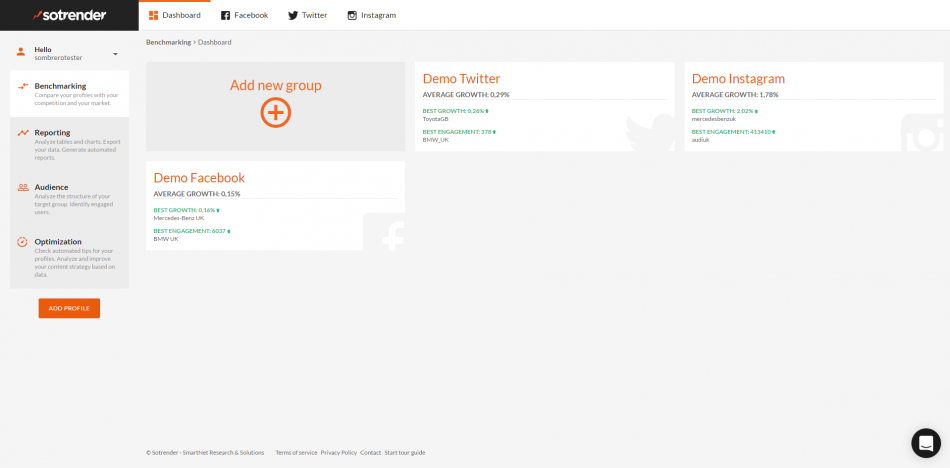Open the Demo Facebook group
950x468 pixels.
coord(199,177)
